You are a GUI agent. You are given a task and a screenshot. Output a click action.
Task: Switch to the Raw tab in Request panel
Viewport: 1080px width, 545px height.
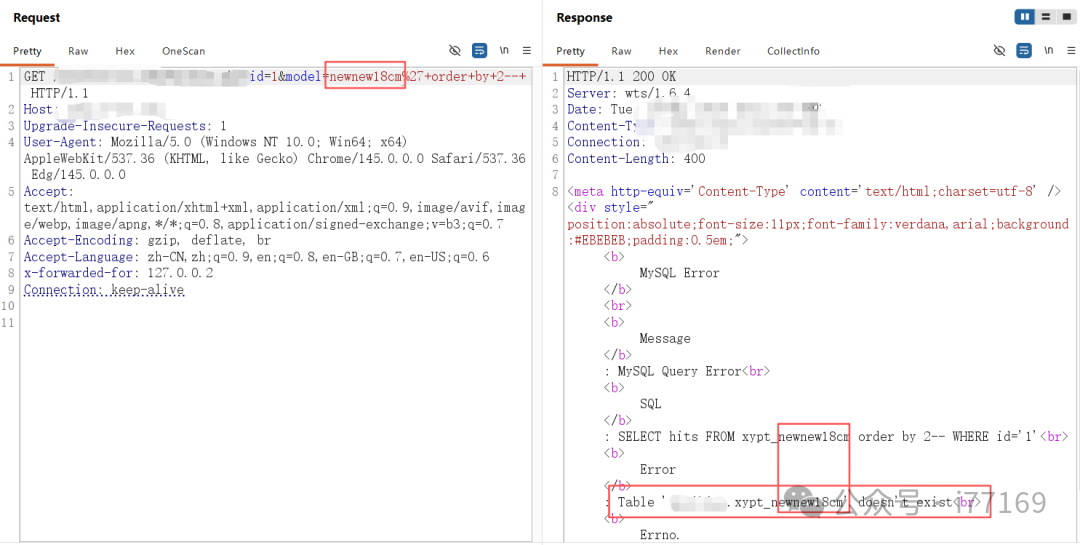coord(78,51)
